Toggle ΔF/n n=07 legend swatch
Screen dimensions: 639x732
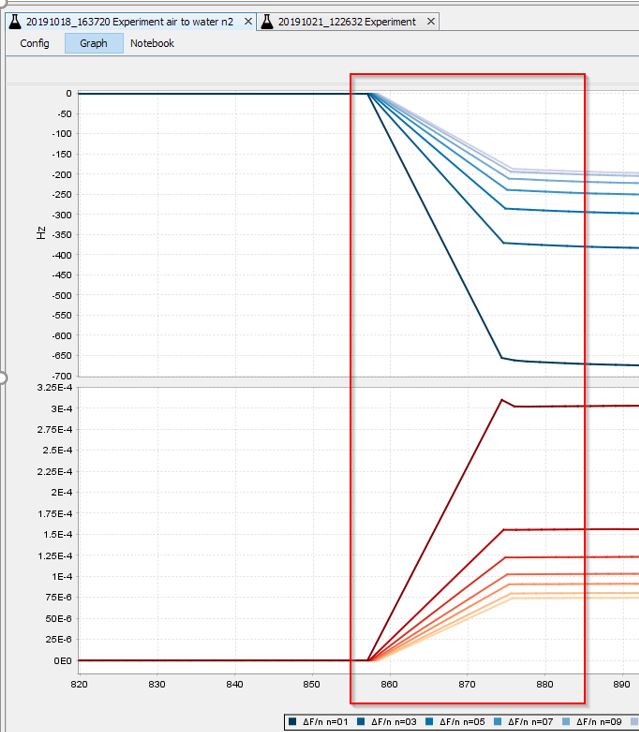pos(498,722)
